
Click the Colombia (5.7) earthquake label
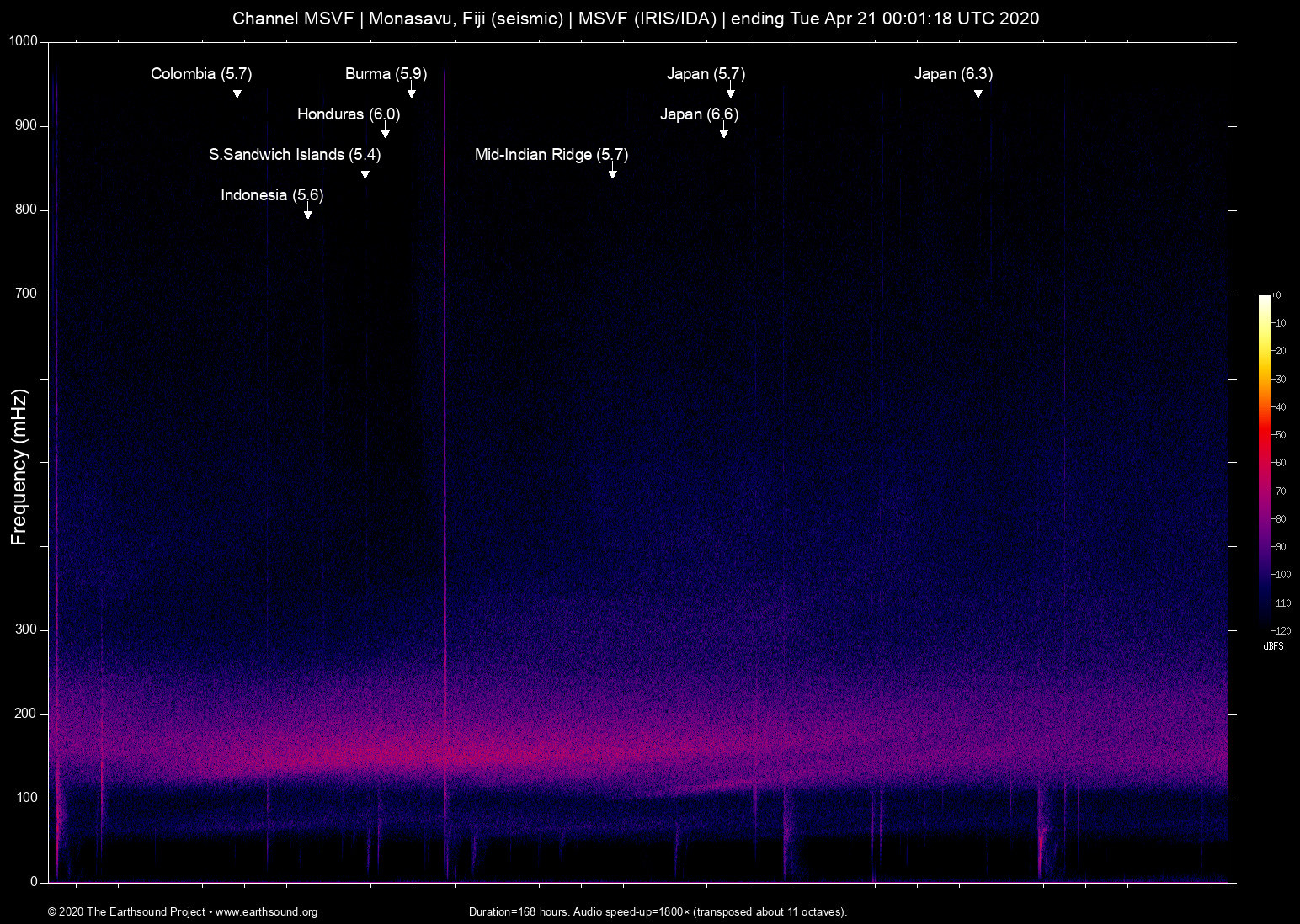coord(201,74)
